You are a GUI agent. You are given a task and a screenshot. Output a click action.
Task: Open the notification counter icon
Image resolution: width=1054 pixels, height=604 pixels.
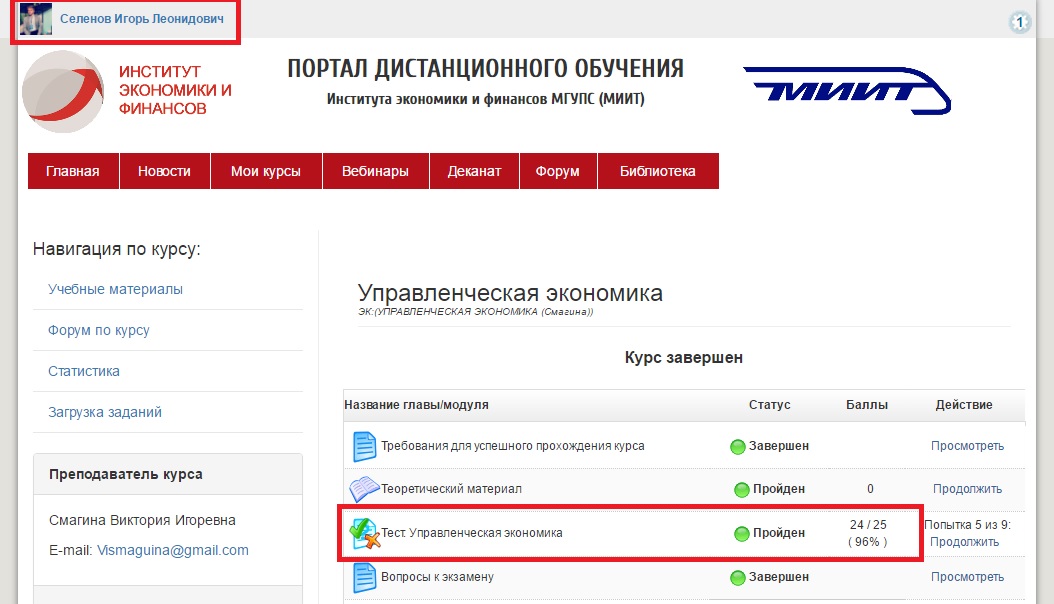(1019, 22)
